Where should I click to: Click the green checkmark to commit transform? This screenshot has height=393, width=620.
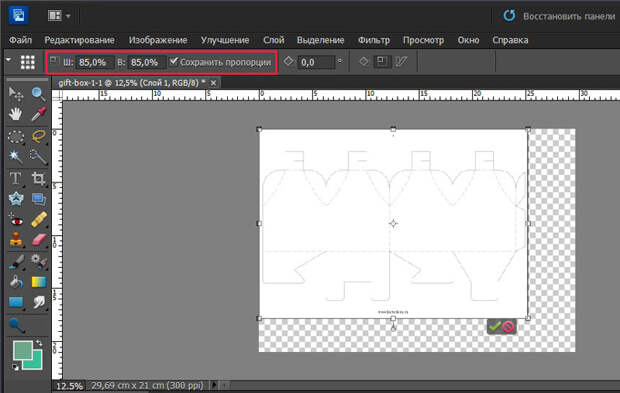pyautogui.click(x=495, y=327)
